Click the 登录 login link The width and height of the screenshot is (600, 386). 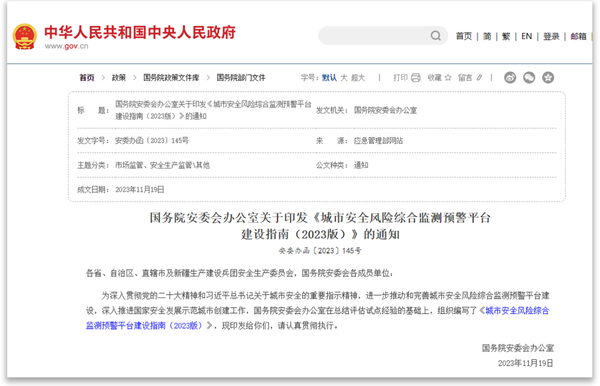coord(551,36)
